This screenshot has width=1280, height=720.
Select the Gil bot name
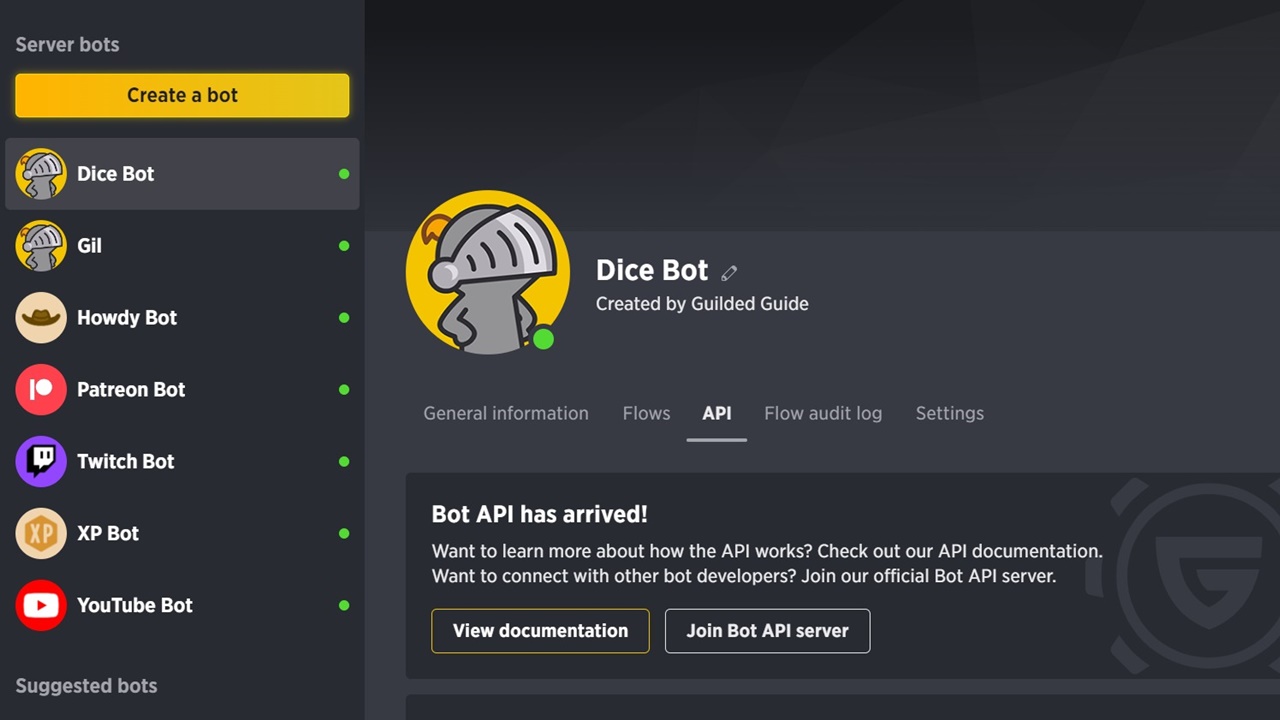point(89,246)
